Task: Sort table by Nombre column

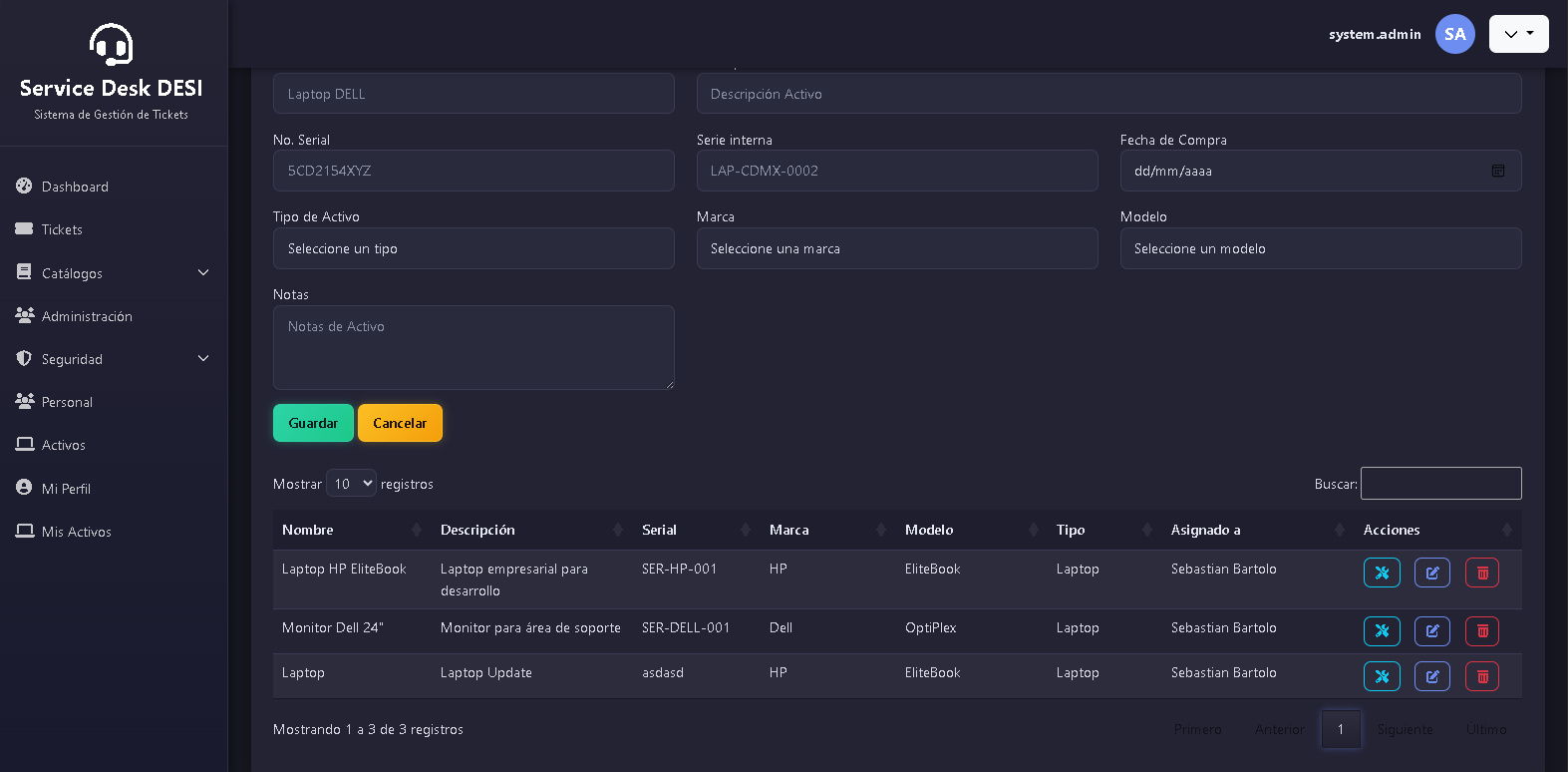Action: pyautogui.click(x=352, y=530)
